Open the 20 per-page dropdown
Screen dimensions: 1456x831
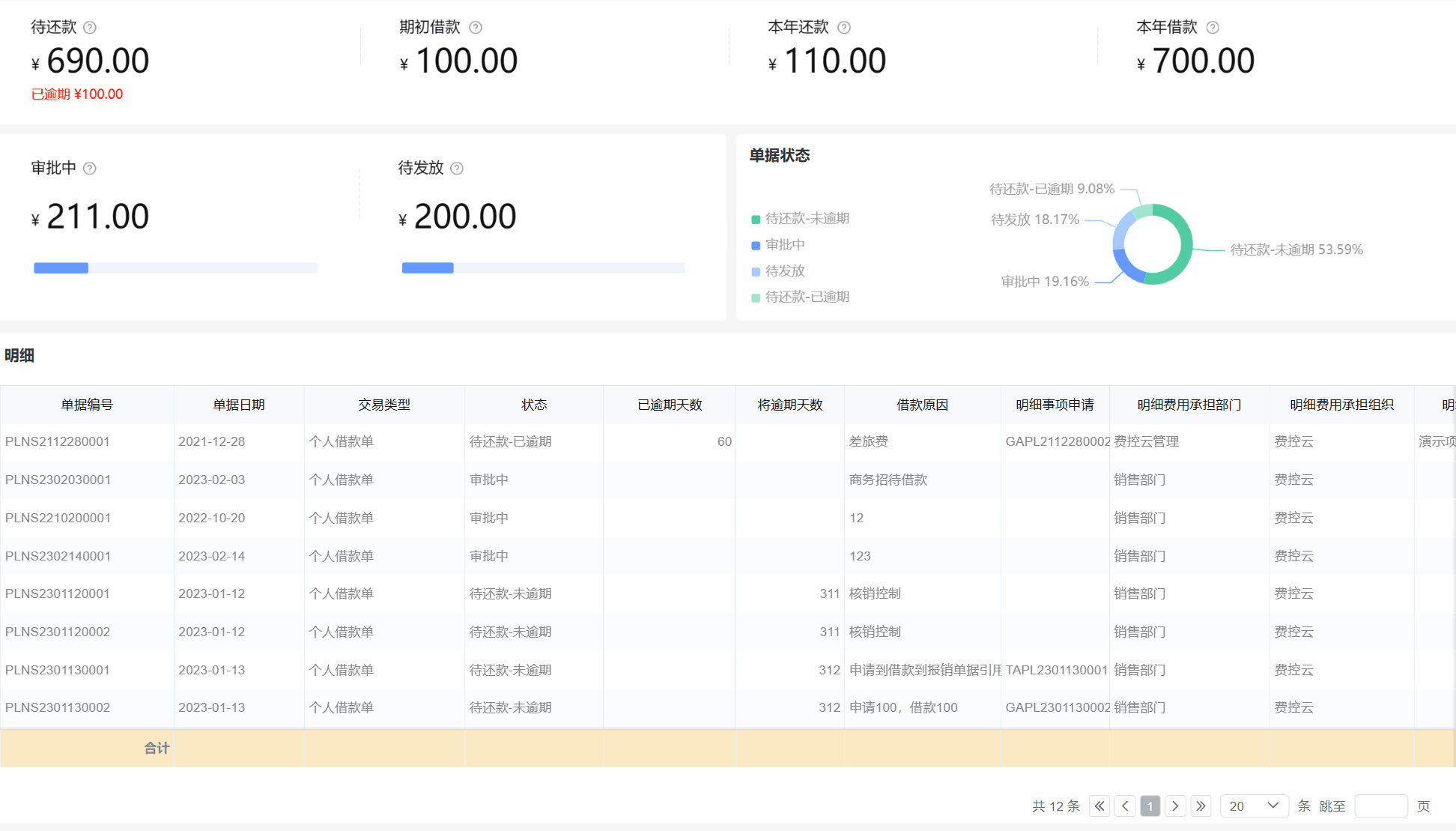[1254, 806]
